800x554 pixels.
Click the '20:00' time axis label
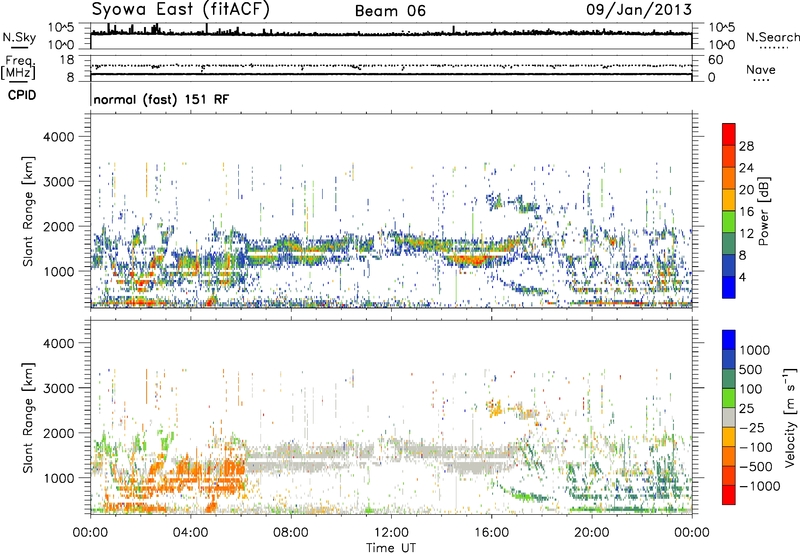[592, 533]
